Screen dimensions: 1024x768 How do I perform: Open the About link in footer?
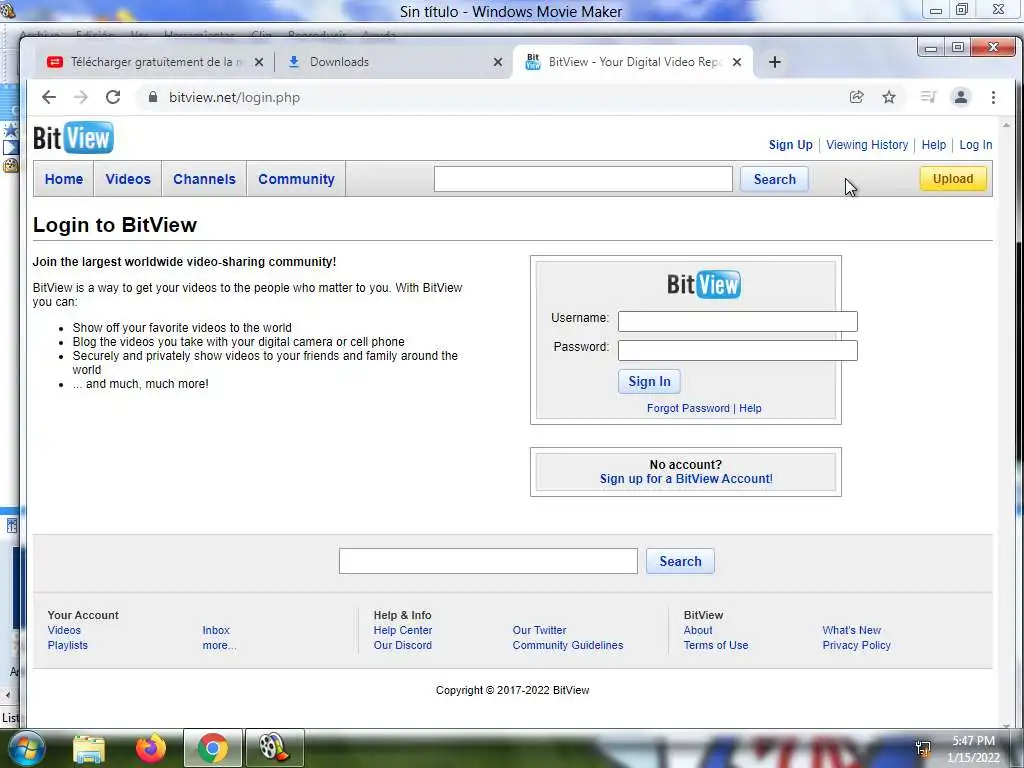pos(697,630)
